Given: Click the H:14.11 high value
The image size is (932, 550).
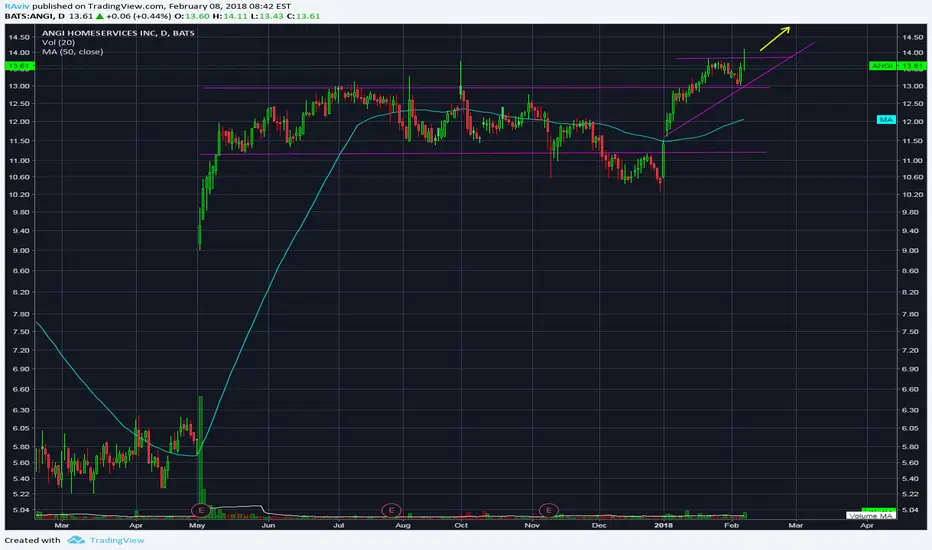Looking at the screenshot, I should click(x=230, y=16).
